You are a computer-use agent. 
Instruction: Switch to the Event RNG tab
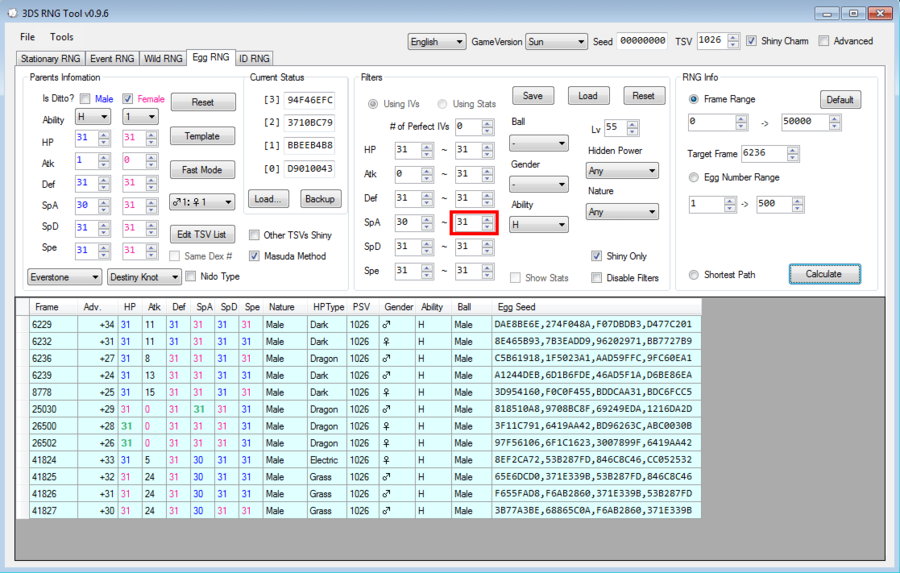pyautogui.click(x=112, y=59)
